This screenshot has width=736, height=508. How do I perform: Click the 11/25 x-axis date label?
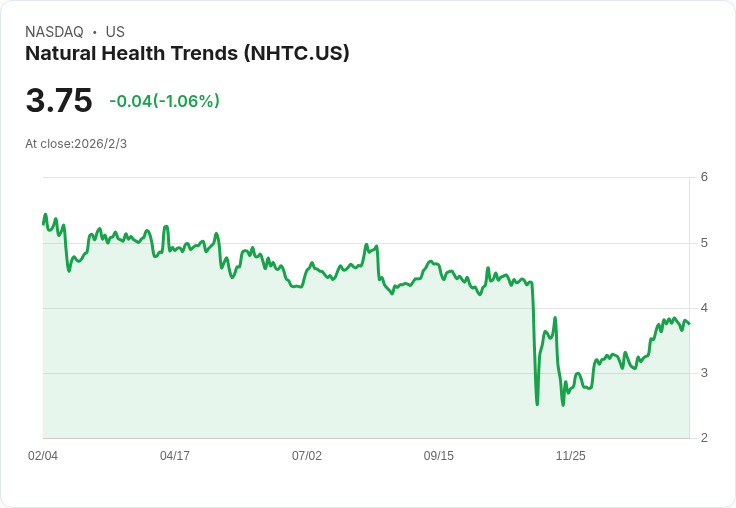click(x=570, y=455)
